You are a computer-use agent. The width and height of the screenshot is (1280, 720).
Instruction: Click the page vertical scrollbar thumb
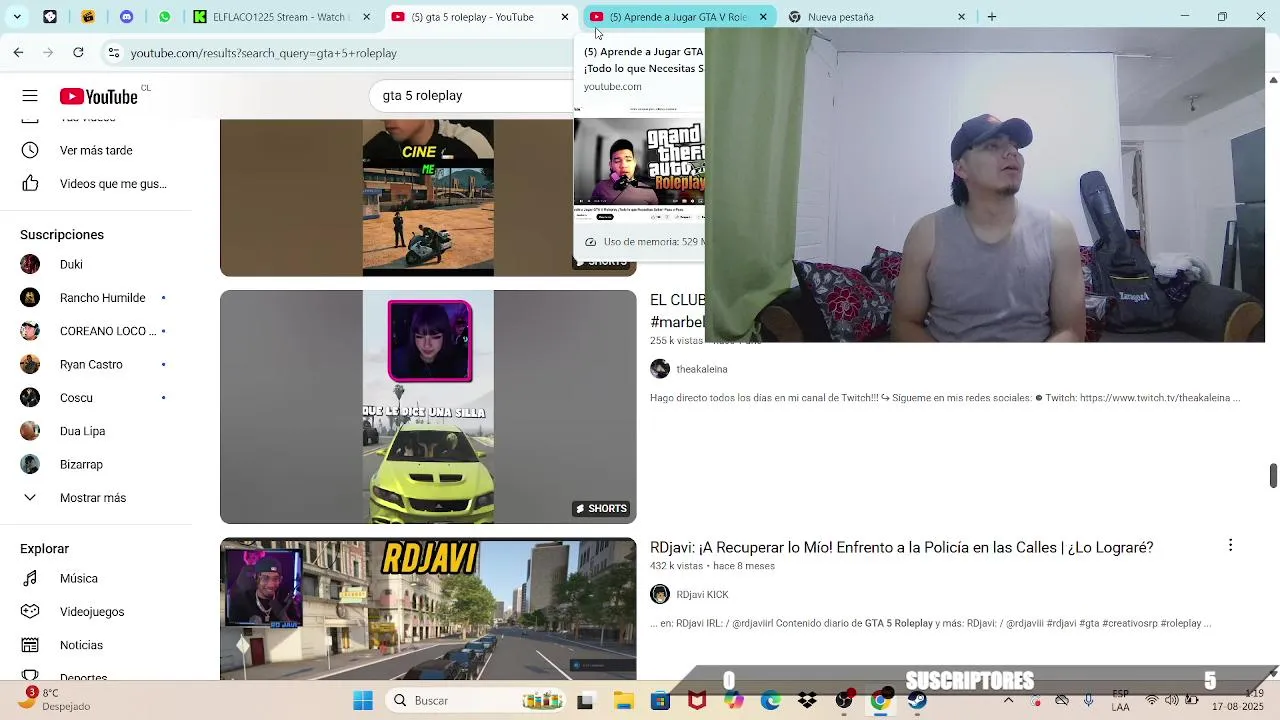(1273, 475)
